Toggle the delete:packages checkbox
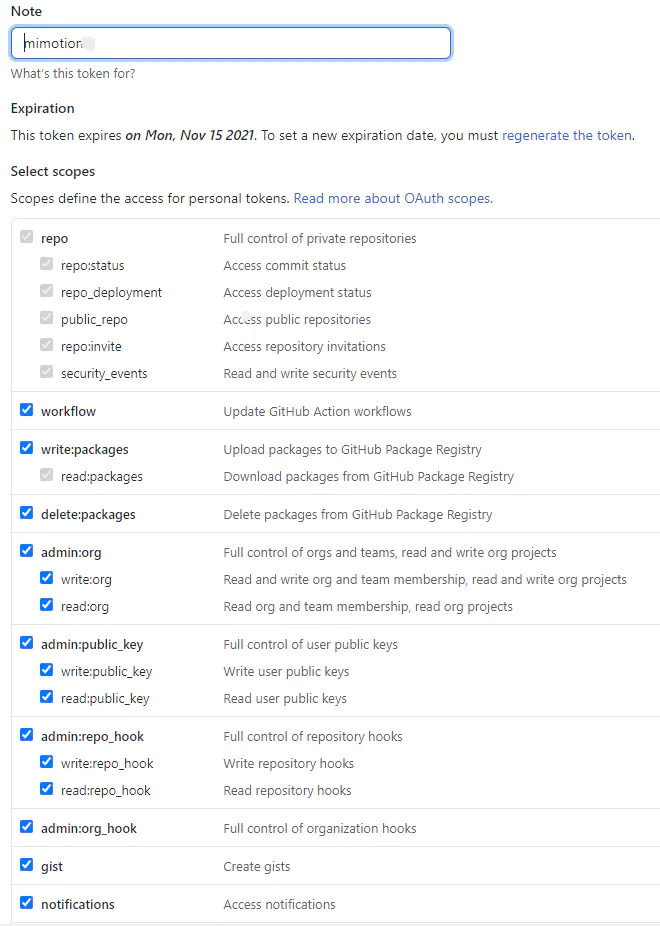Viewport: 660px width, 926px height. (27, 514)
